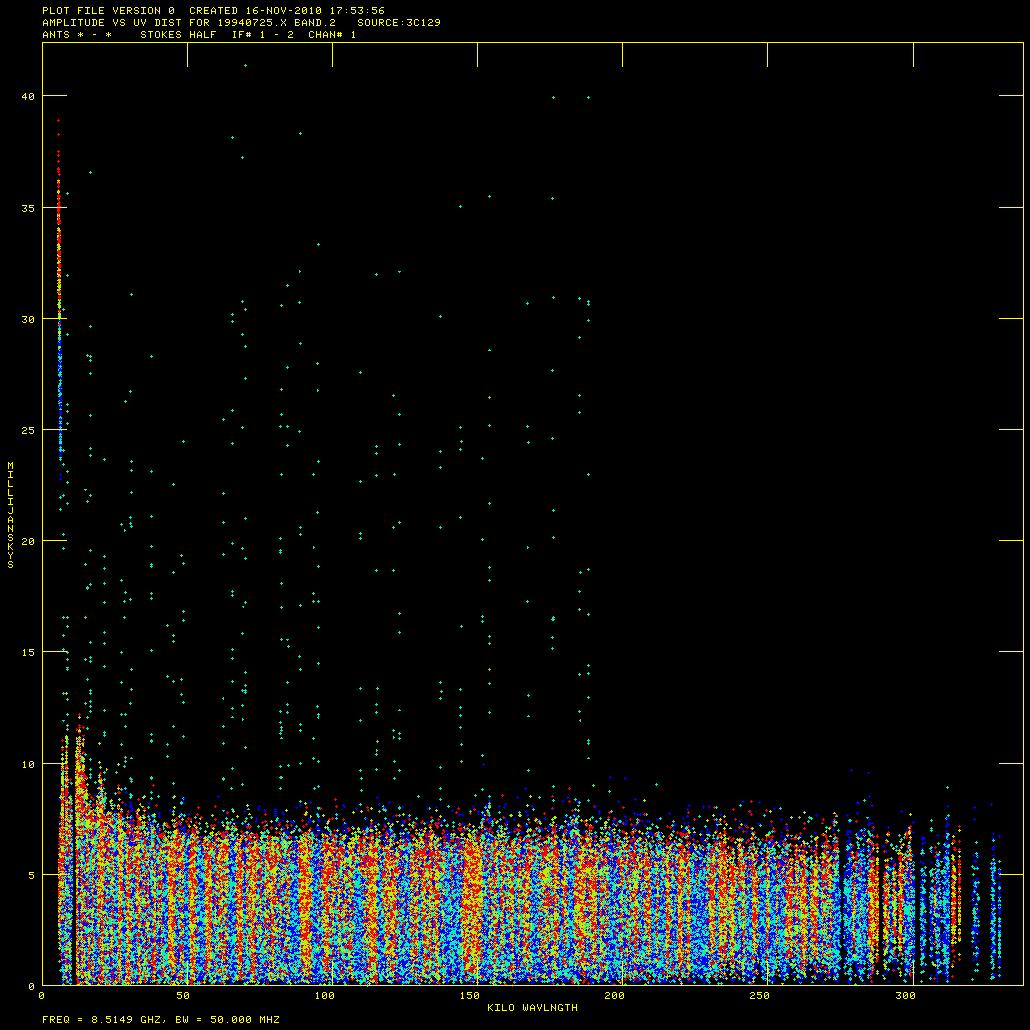This screenshot has height=1030, width=1030.
Task: Click the 'PLOT FILE VERSION 0' header text
Action: point(108,11)
